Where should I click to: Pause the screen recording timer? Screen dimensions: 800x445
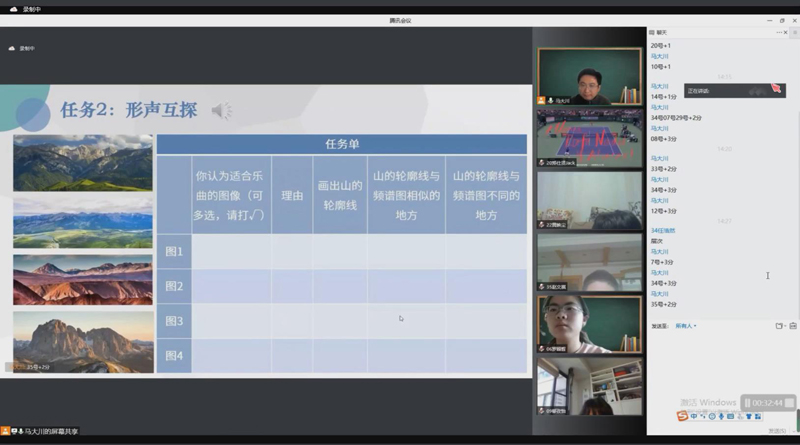[x=749, y=403]
